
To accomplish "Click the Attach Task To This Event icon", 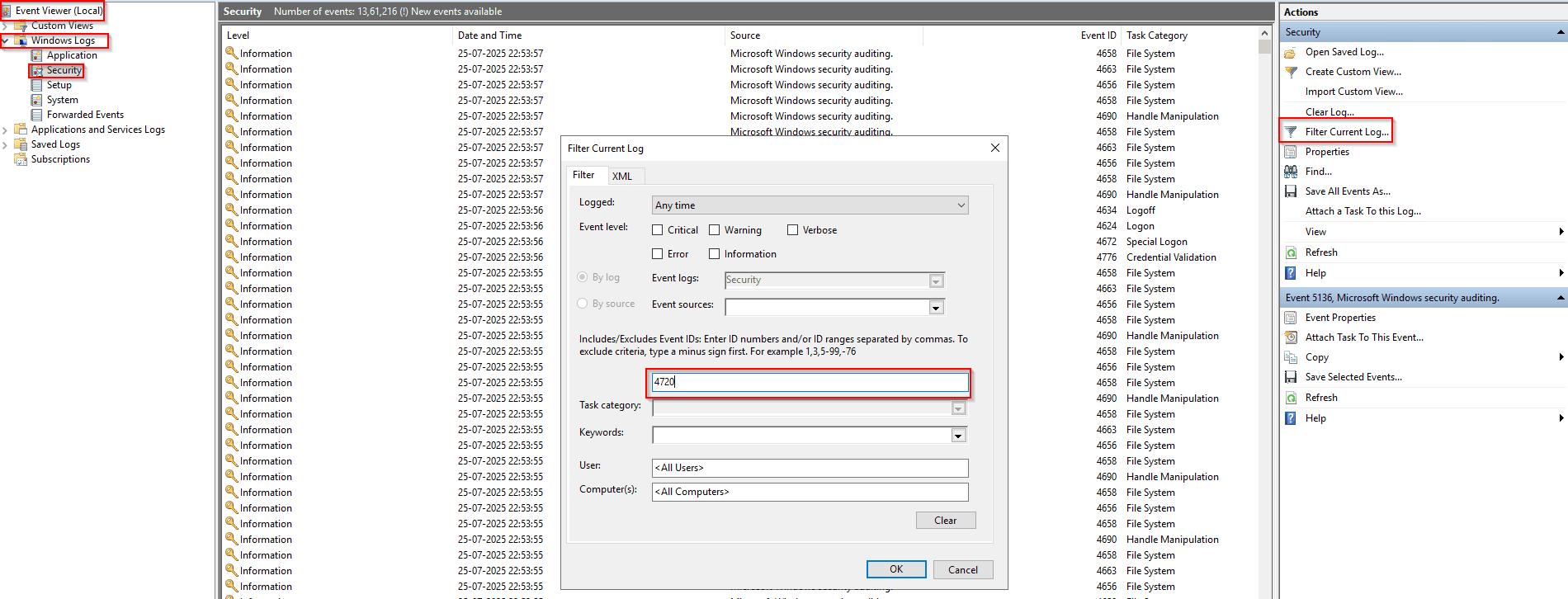I will [x=1291, y=337].
